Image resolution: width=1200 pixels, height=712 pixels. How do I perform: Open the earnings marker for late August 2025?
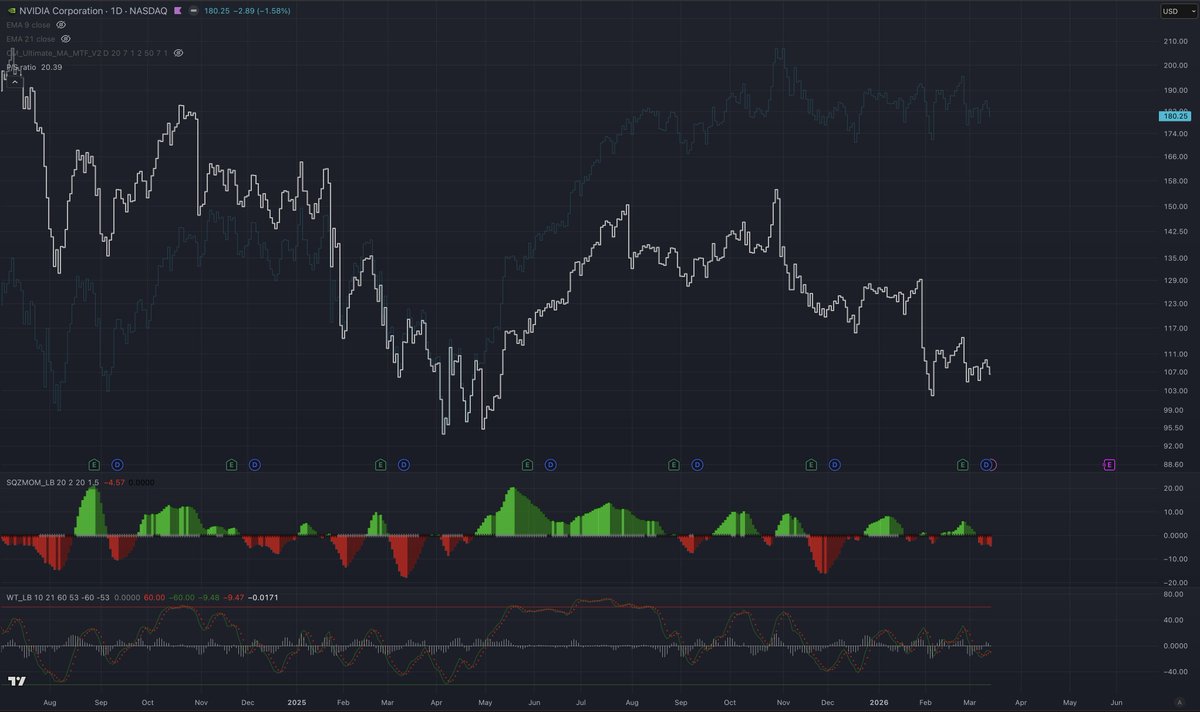(x=673, y=464)
